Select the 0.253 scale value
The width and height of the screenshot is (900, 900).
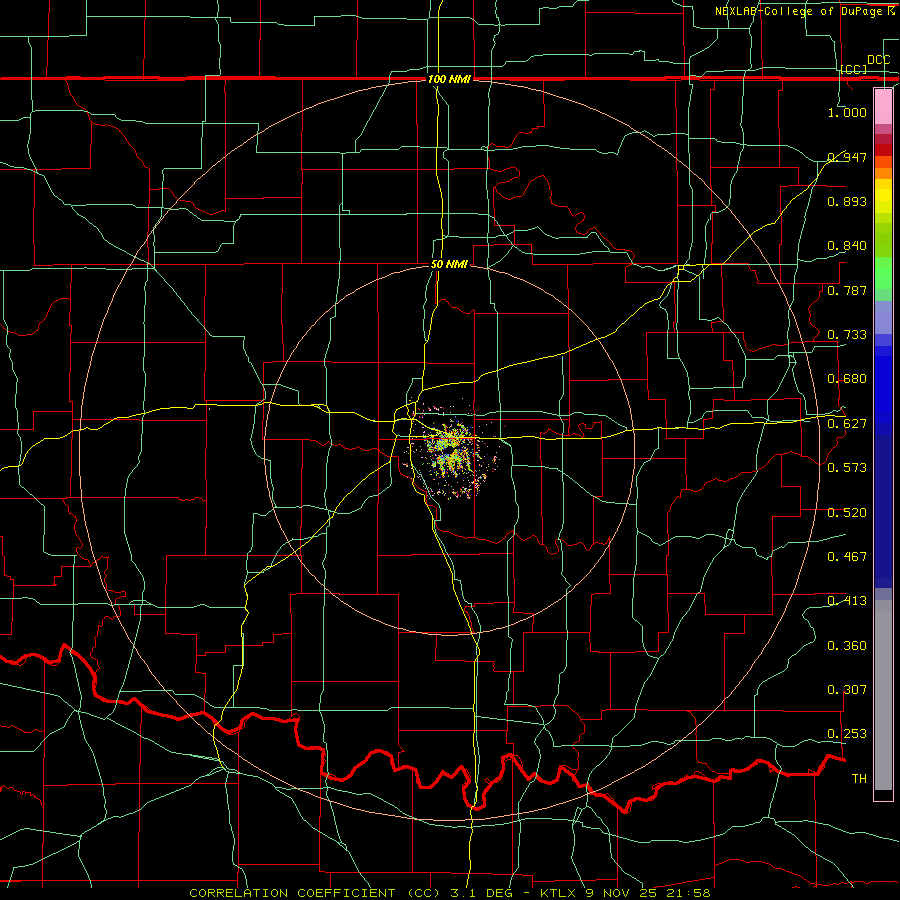click(x=847, y=734)
